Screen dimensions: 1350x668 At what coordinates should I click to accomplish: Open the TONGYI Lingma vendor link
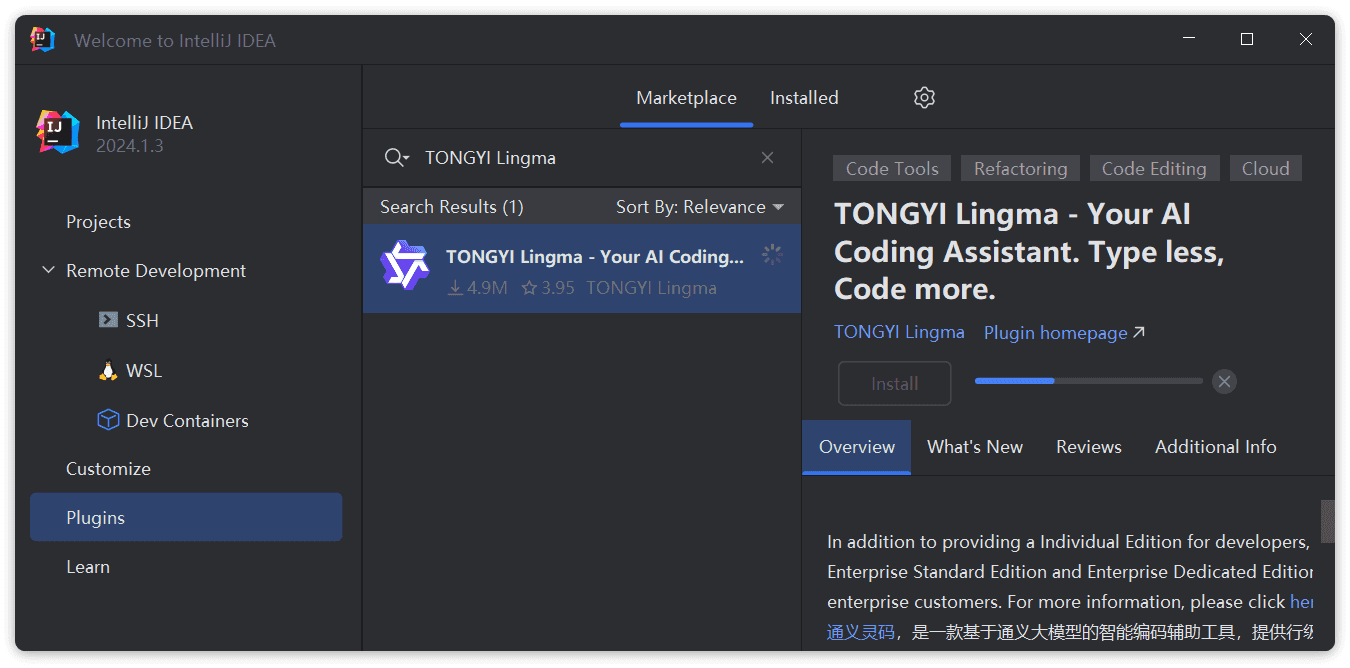point(900,332)
